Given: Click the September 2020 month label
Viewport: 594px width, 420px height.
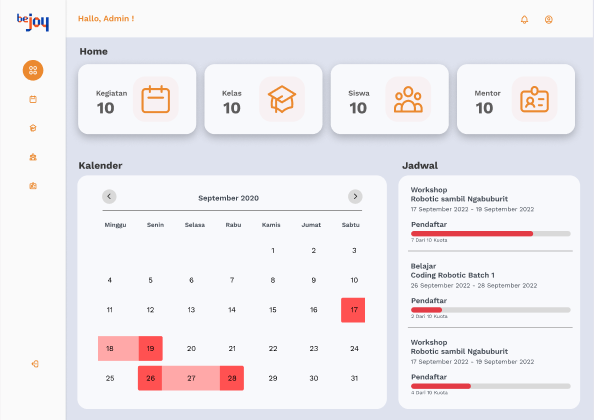Looking at the screenshot, I should (x=228, y=198).
